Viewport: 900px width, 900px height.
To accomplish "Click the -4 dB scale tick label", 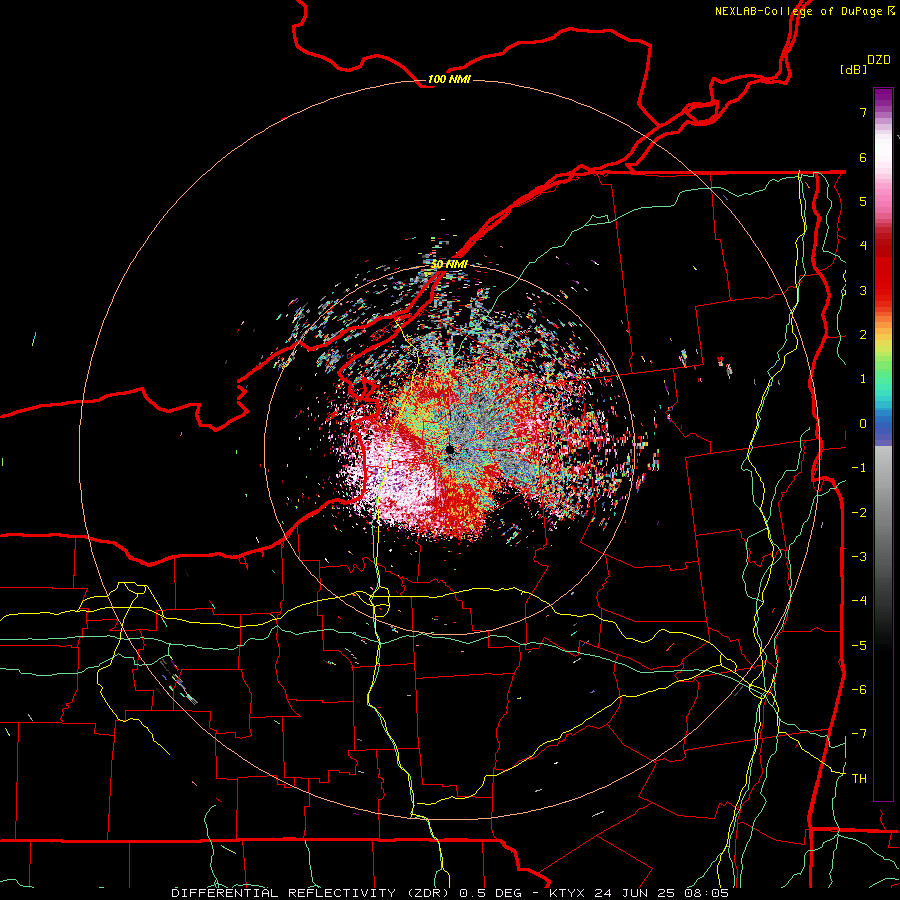I will click(859, 601).
